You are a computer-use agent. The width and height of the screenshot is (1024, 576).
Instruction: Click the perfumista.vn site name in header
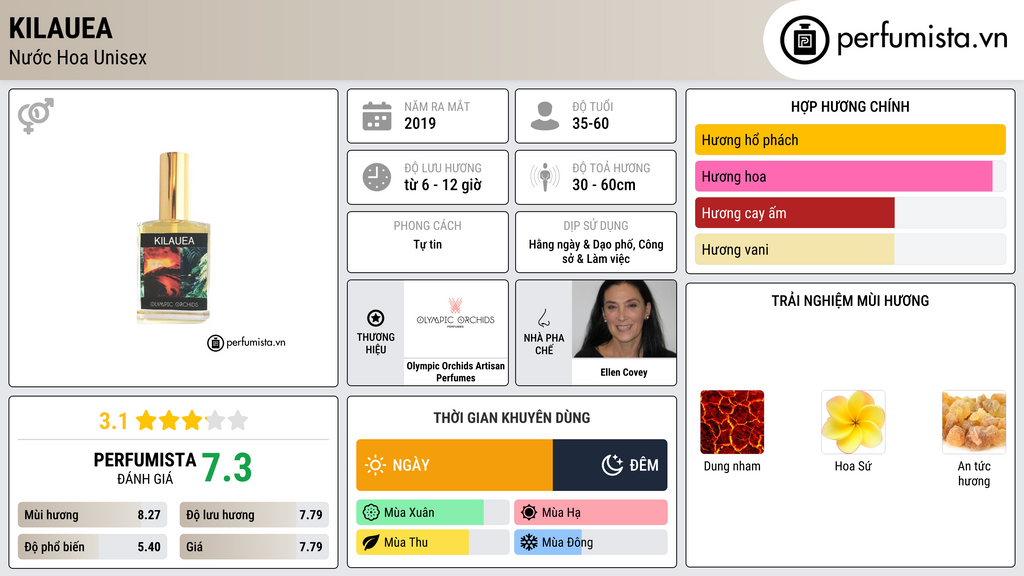(x=922, y=38)
